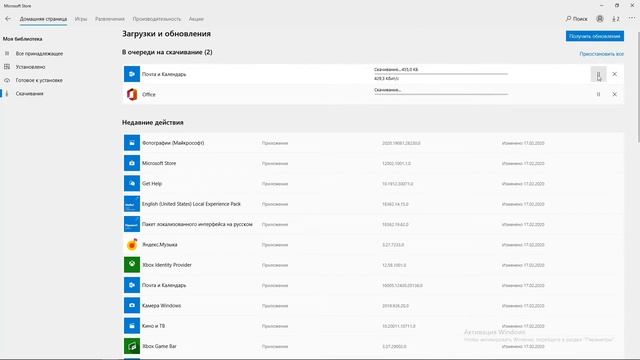Open the three-dot more menu

(x=632, y=19)
